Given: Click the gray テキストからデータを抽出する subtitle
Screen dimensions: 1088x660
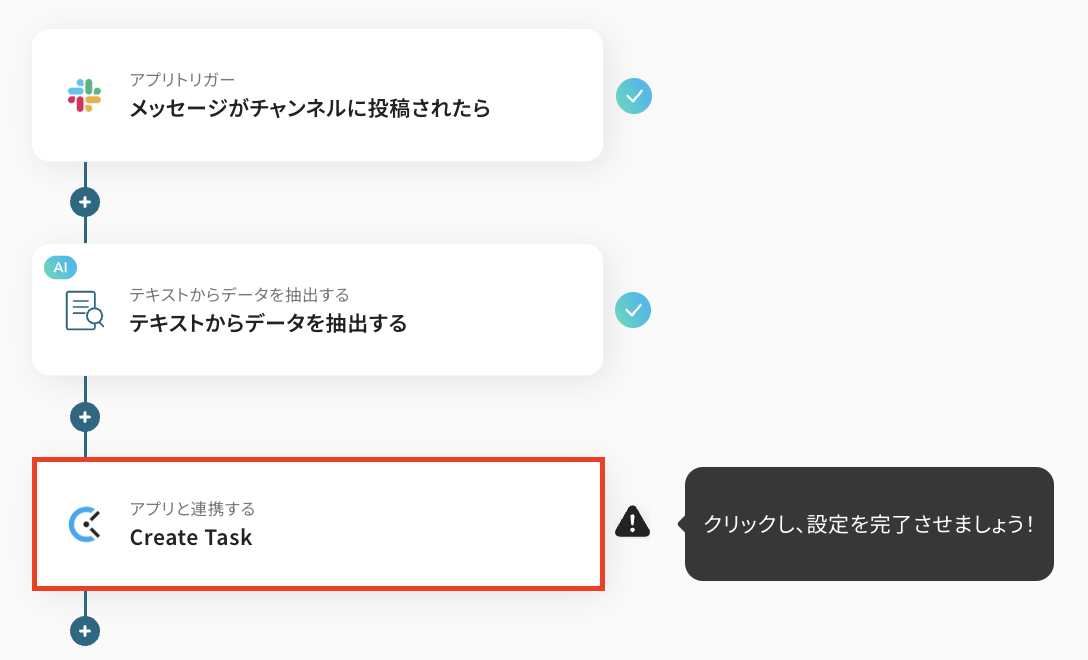Looking at the screenshot, I should point(239,294).
